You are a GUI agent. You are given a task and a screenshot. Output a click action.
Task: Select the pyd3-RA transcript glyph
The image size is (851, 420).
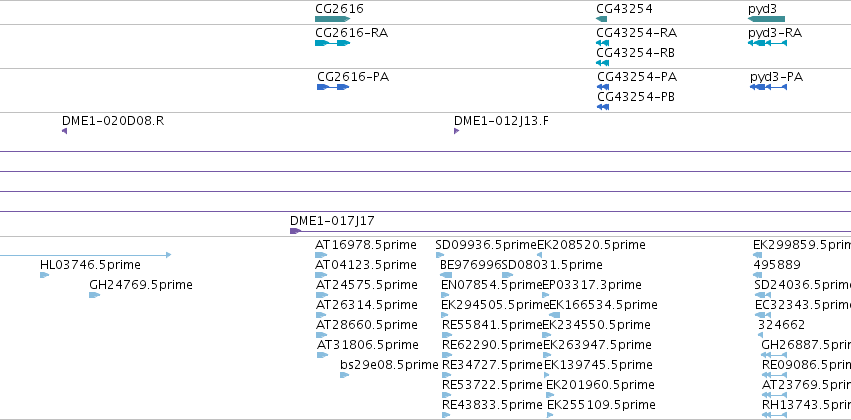click(x=767, y=43)
